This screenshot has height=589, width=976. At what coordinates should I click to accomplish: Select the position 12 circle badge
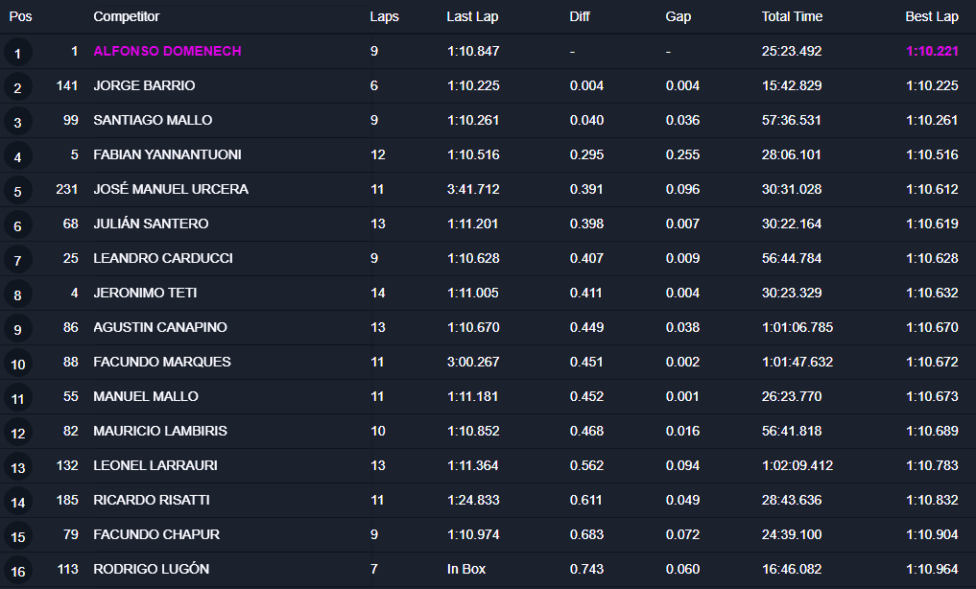[x=17, y=433]
